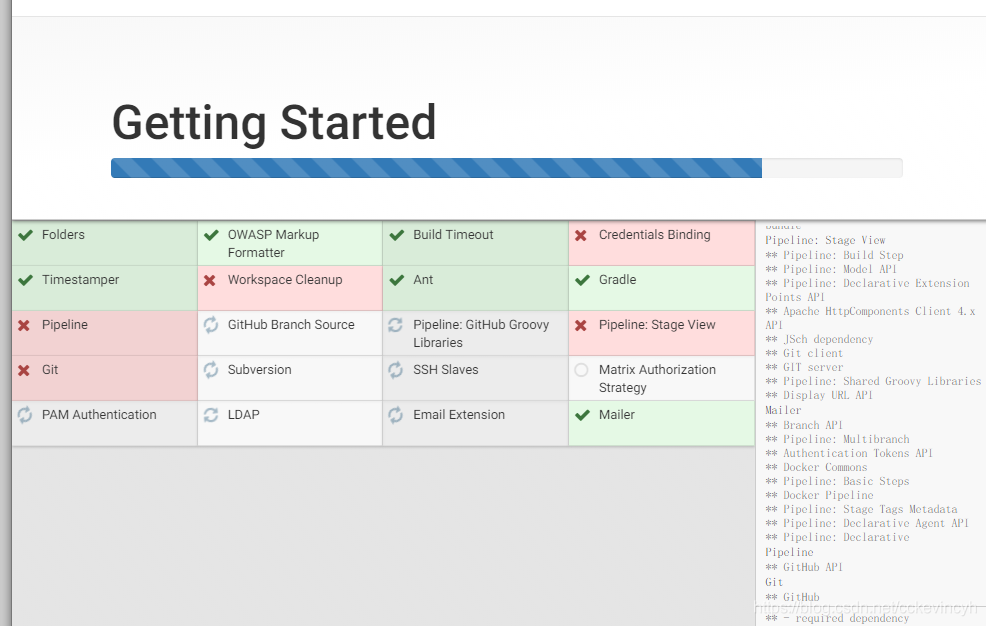Select the Pipeline plugin label in the grid
The height and width of the screenshot is (626, 986).
65,326
